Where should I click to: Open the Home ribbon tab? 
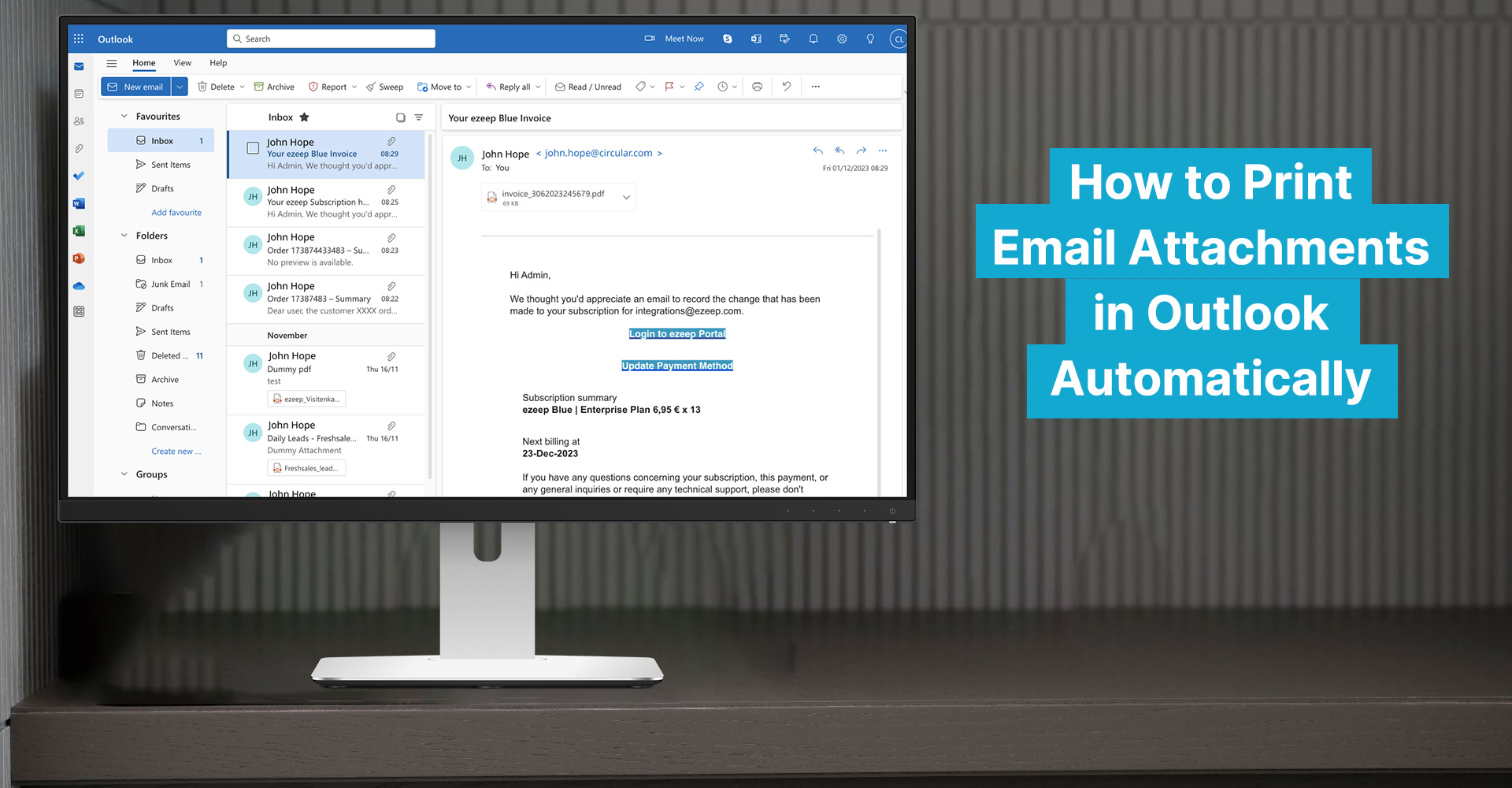144,63
